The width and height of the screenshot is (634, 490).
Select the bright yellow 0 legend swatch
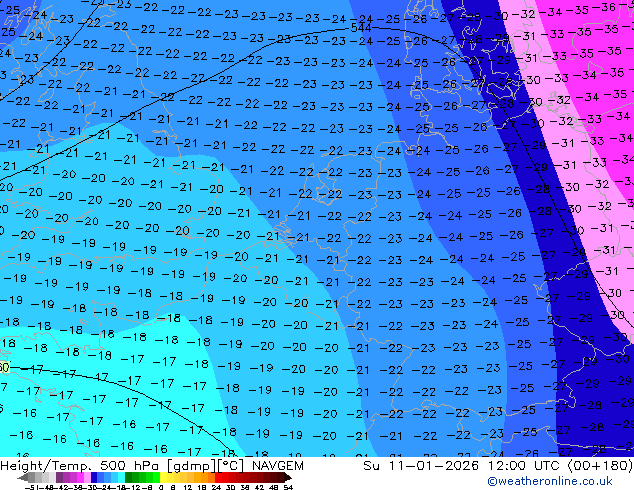(x=163, y=477)
